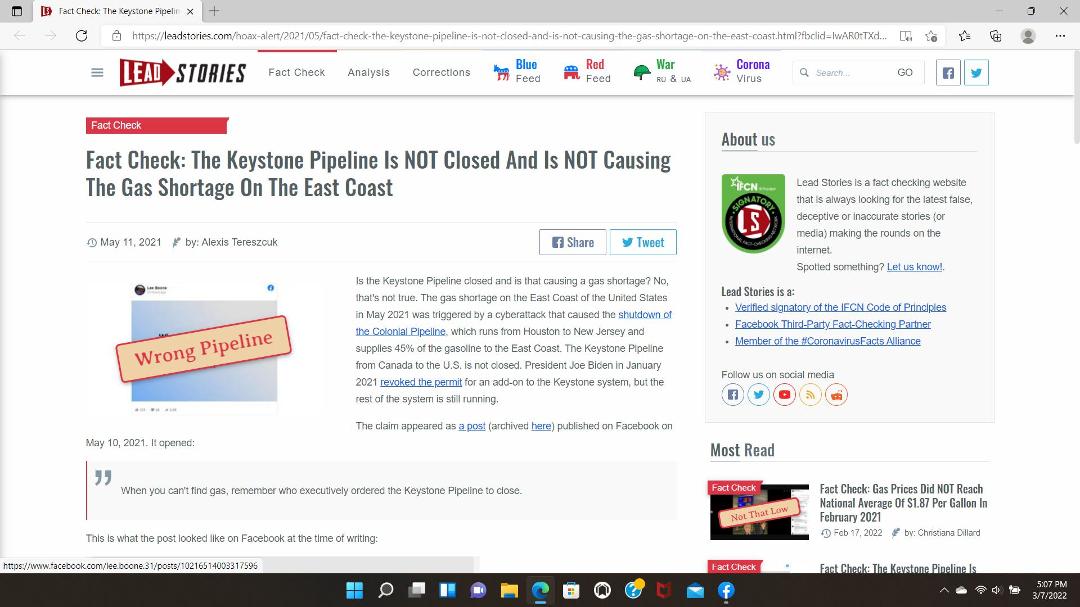Click the Twitter social media circle icon
Image resolution: width=1080 pixels, height=607 pixels.
[x=758, y=395]
